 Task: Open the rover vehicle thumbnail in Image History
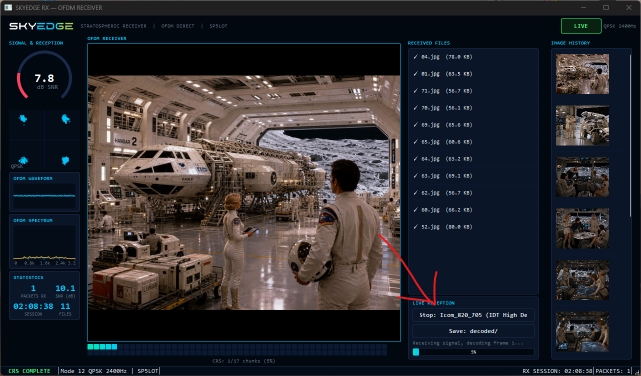pyautogui.click(x=582, y=125)
